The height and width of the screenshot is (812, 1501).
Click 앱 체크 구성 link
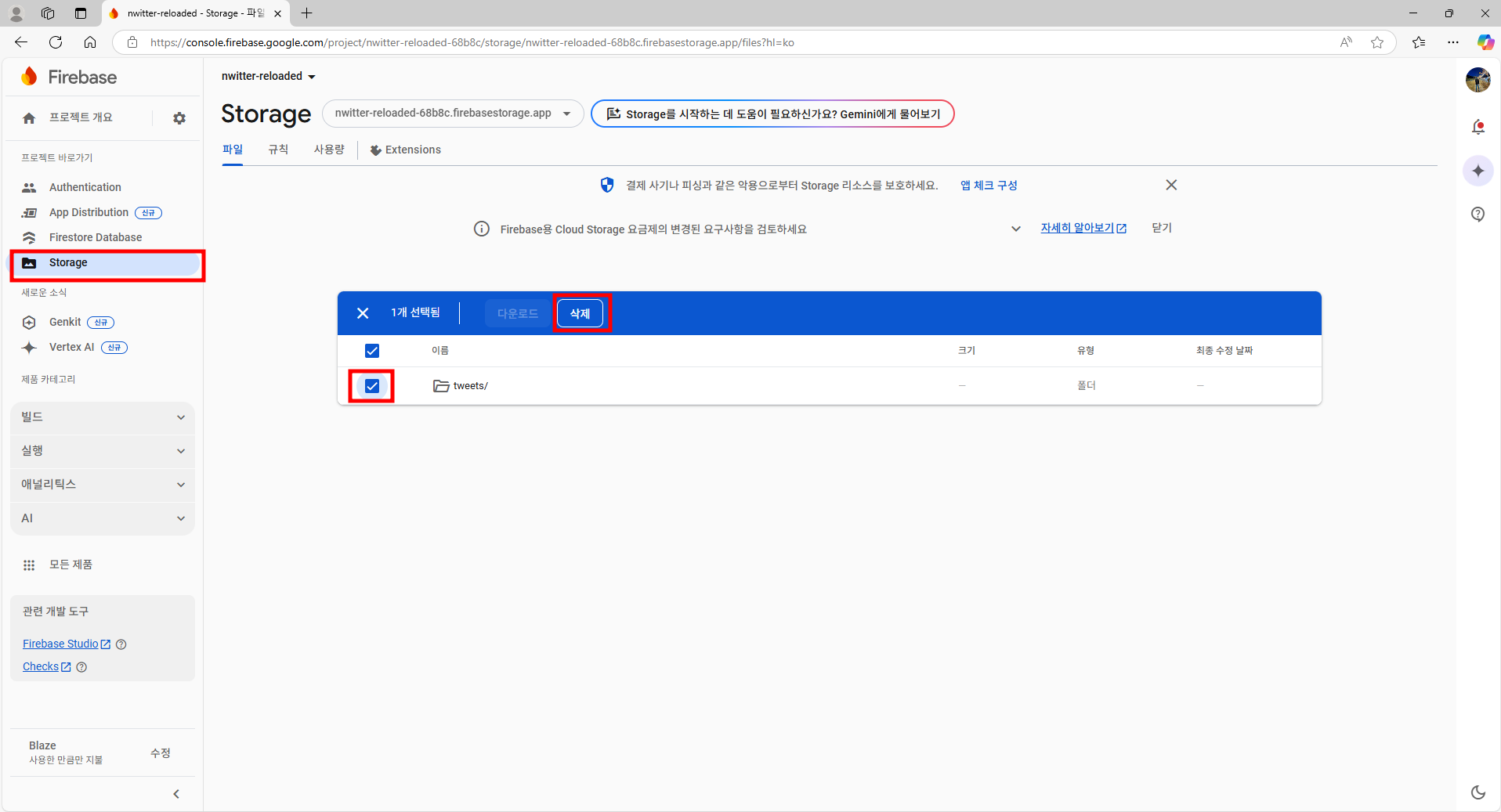pos(989,186)
